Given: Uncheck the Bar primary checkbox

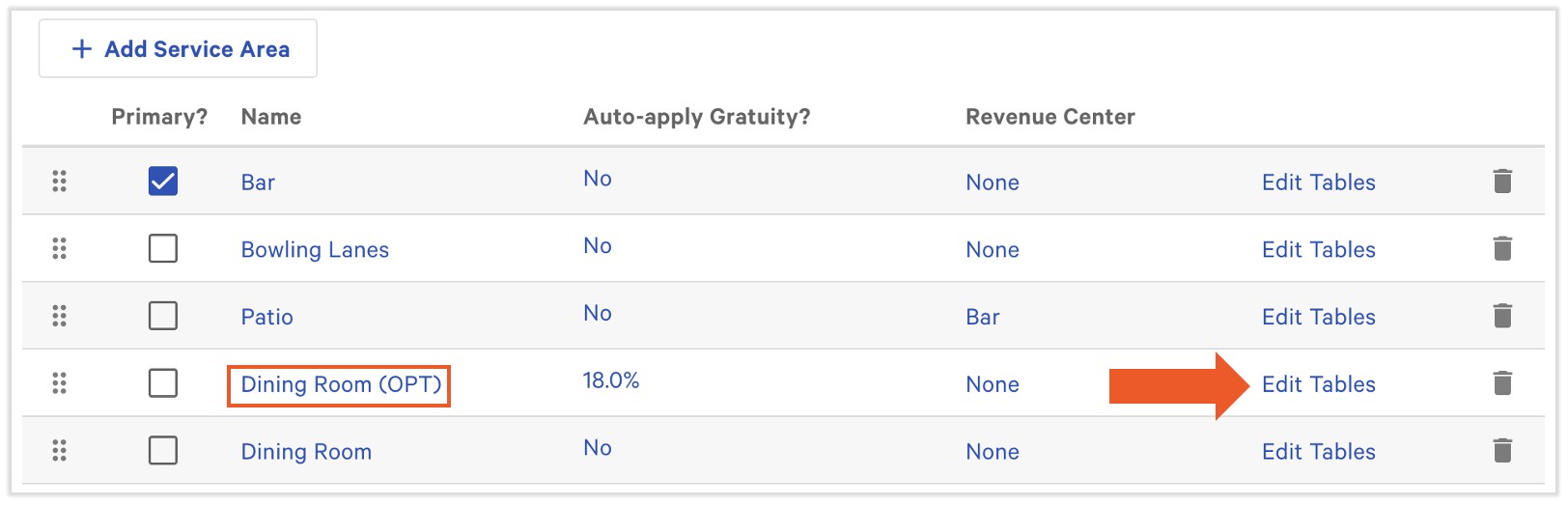Looking at the screenshot, I should (163, 182).
